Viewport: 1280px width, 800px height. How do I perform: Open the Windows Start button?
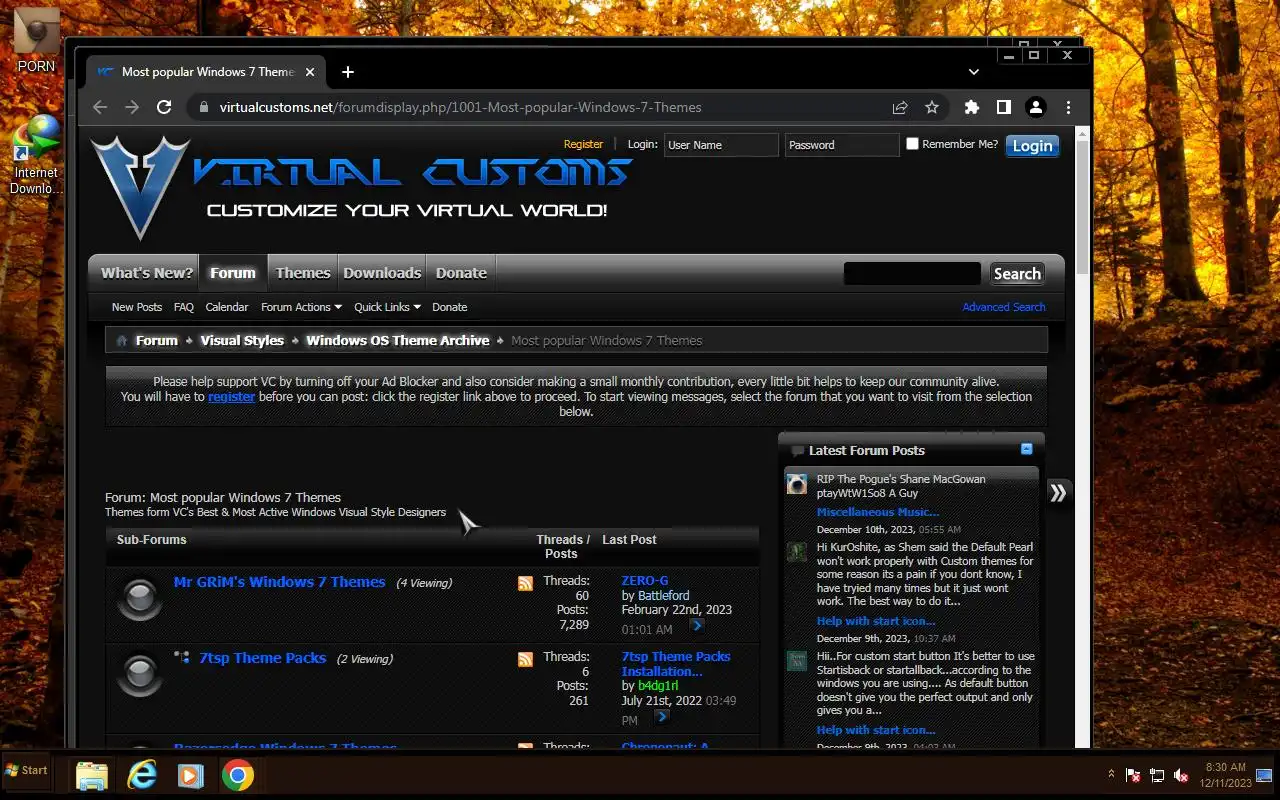(27, 771)
